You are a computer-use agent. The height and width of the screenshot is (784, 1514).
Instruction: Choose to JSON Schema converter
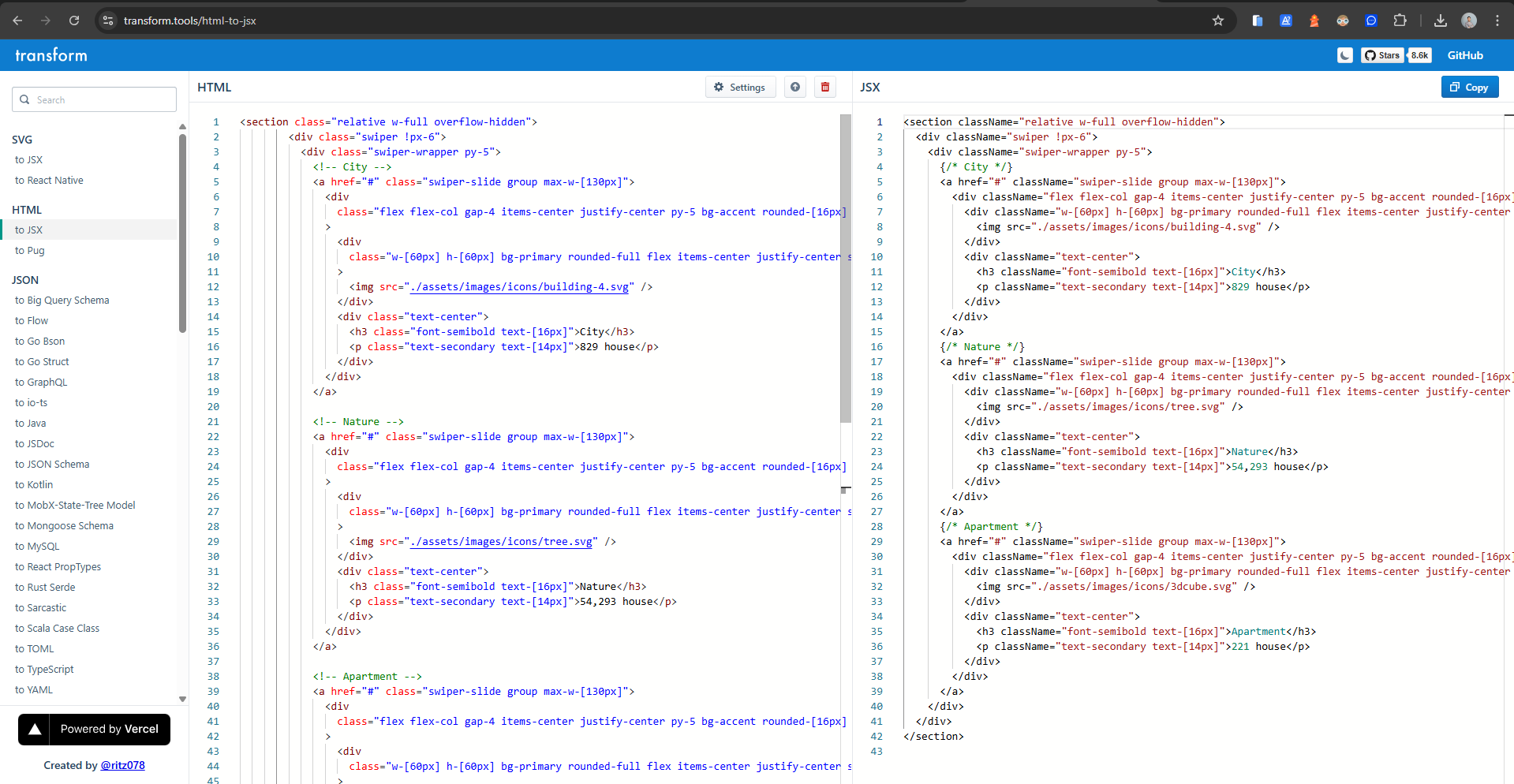coord(52,465)
